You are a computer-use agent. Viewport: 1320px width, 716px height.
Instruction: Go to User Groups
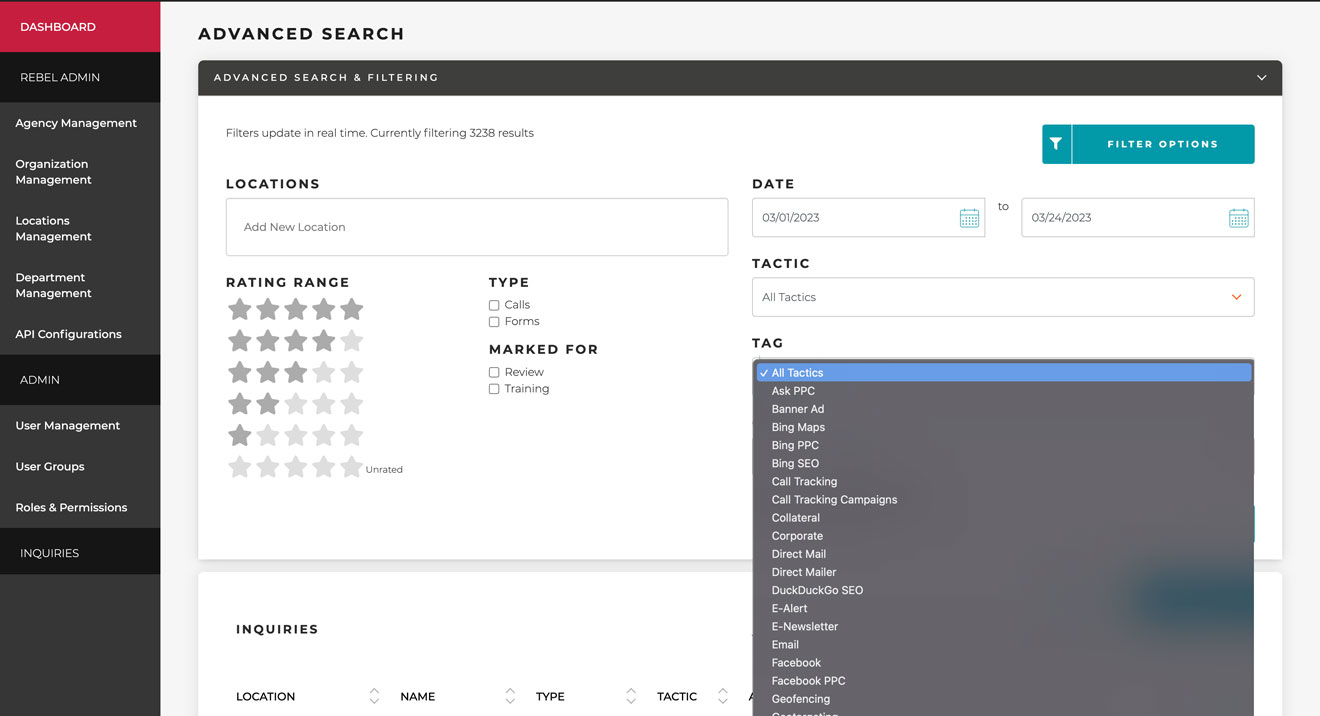click(x=50, y=466)
